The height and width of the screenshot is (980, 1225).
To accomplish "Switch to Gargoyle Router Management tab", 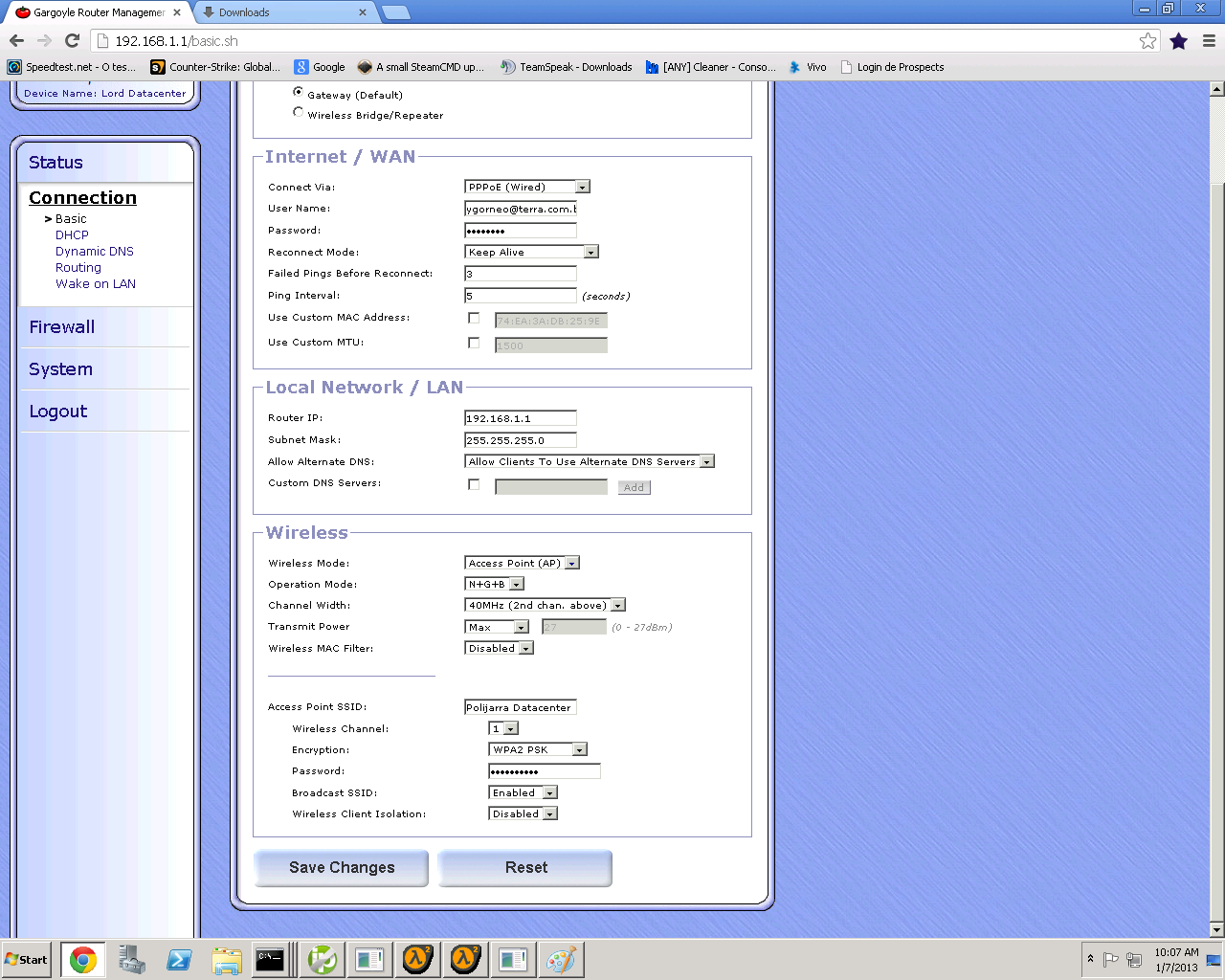I will 98,12.
